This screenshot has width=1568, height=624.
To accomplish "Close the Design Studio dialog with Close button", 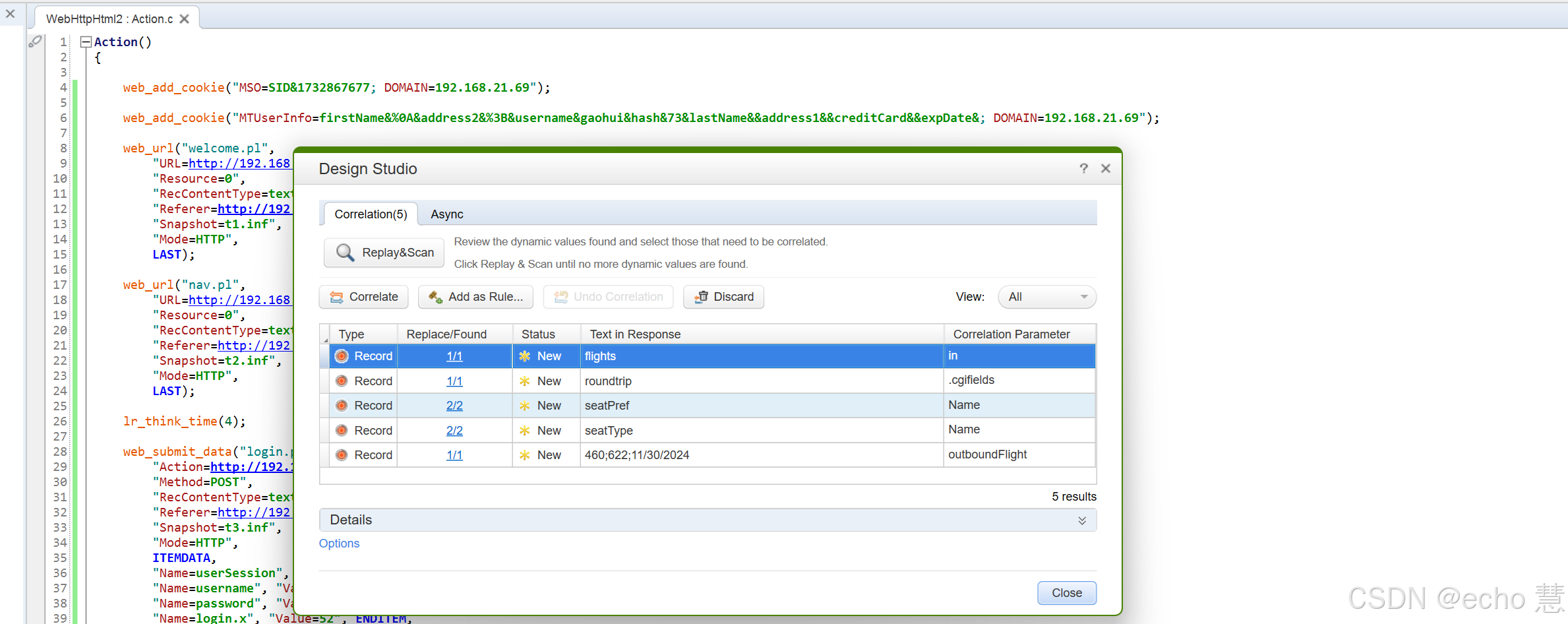I will (x=1066, y=593).
